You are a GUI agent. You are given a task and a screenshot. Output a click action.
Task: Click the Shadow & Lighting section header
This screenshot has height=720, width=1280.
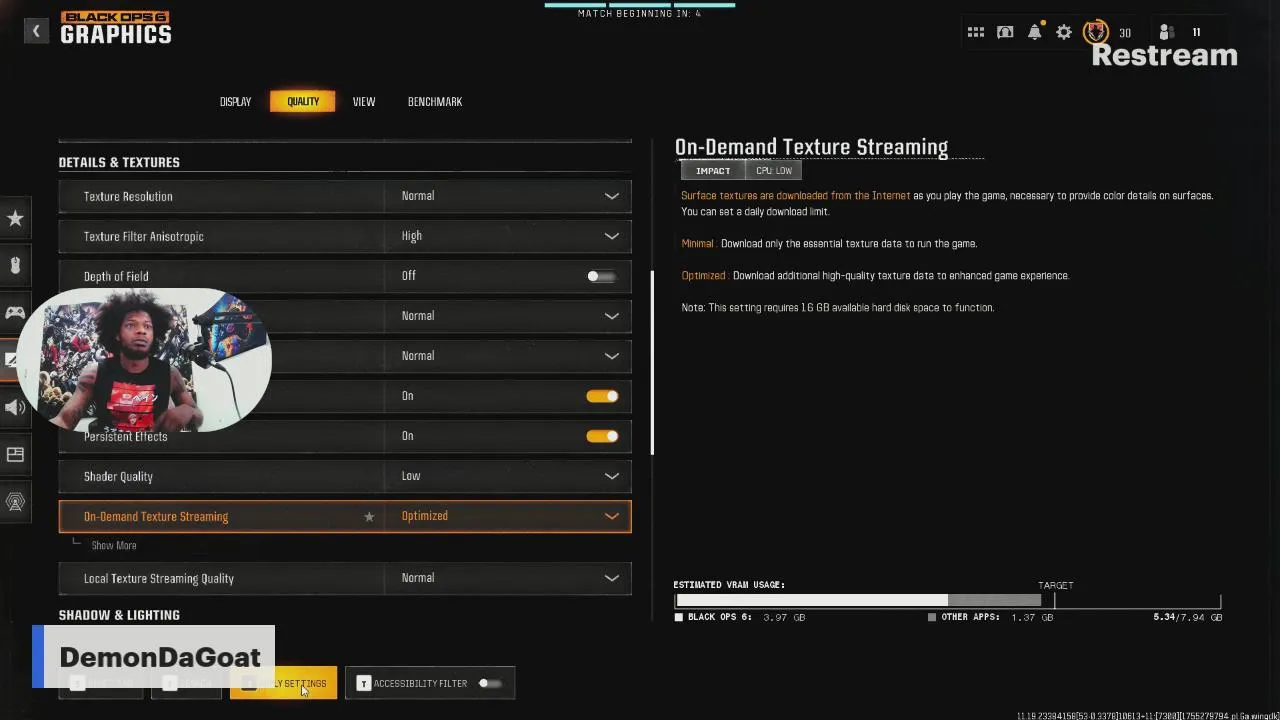(119, 615)
